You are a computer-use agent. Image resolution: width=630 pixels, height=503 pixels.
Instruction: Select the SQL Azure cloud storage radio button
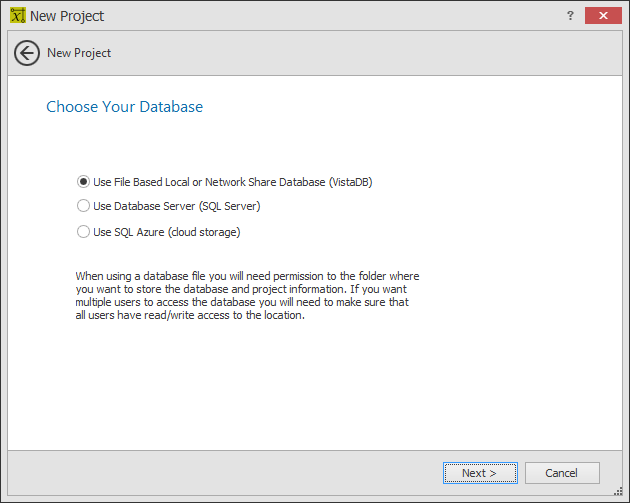click(x=83, y=232)
